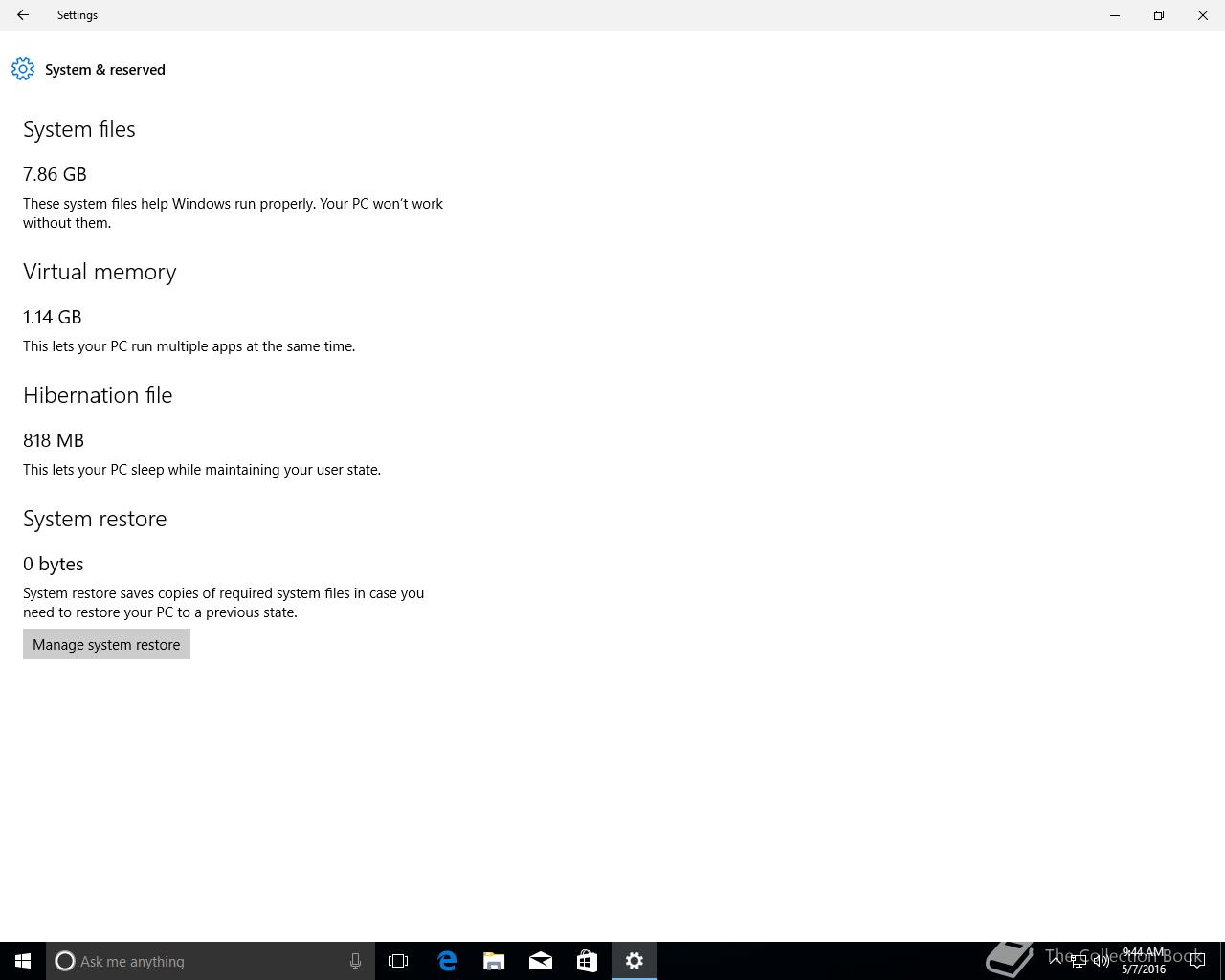Open Manage system restore
This screenshot has height=980, width=1225.
(106, 644)
